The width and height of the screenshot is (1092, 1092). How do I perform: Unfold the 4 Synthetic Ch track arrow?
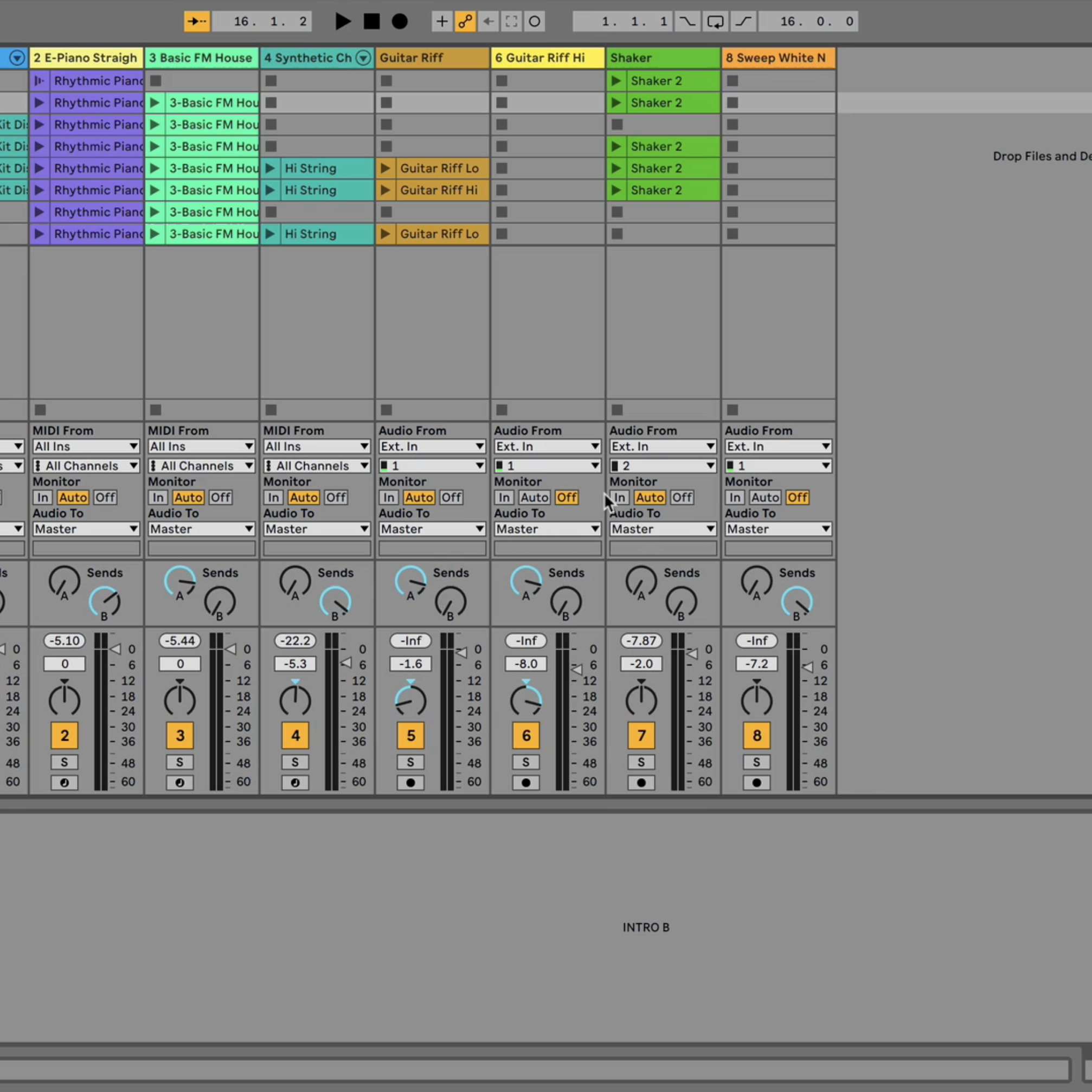363,57
